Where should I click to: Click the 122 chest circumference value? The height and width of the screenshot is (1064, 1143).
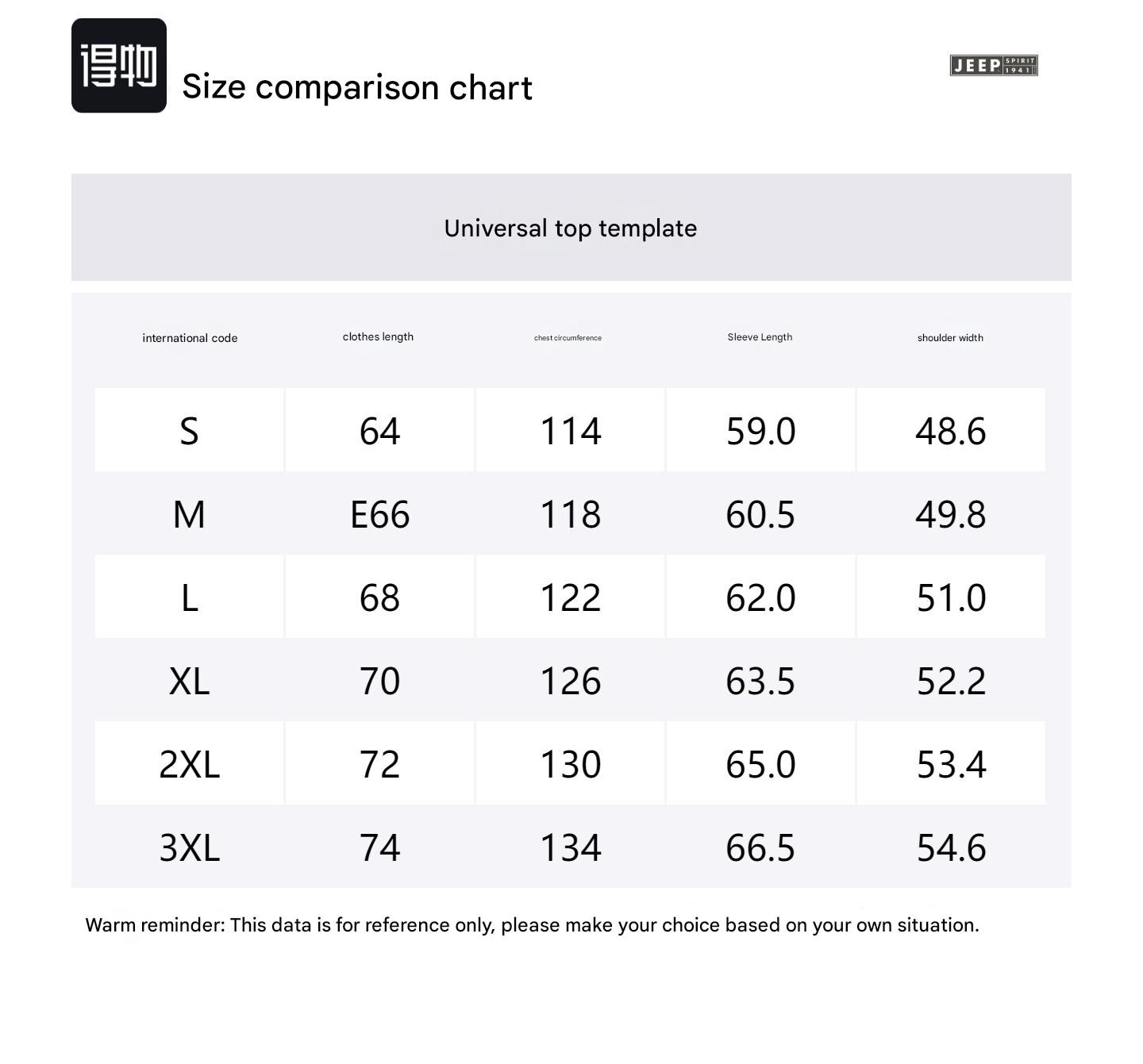coord(570,598)
